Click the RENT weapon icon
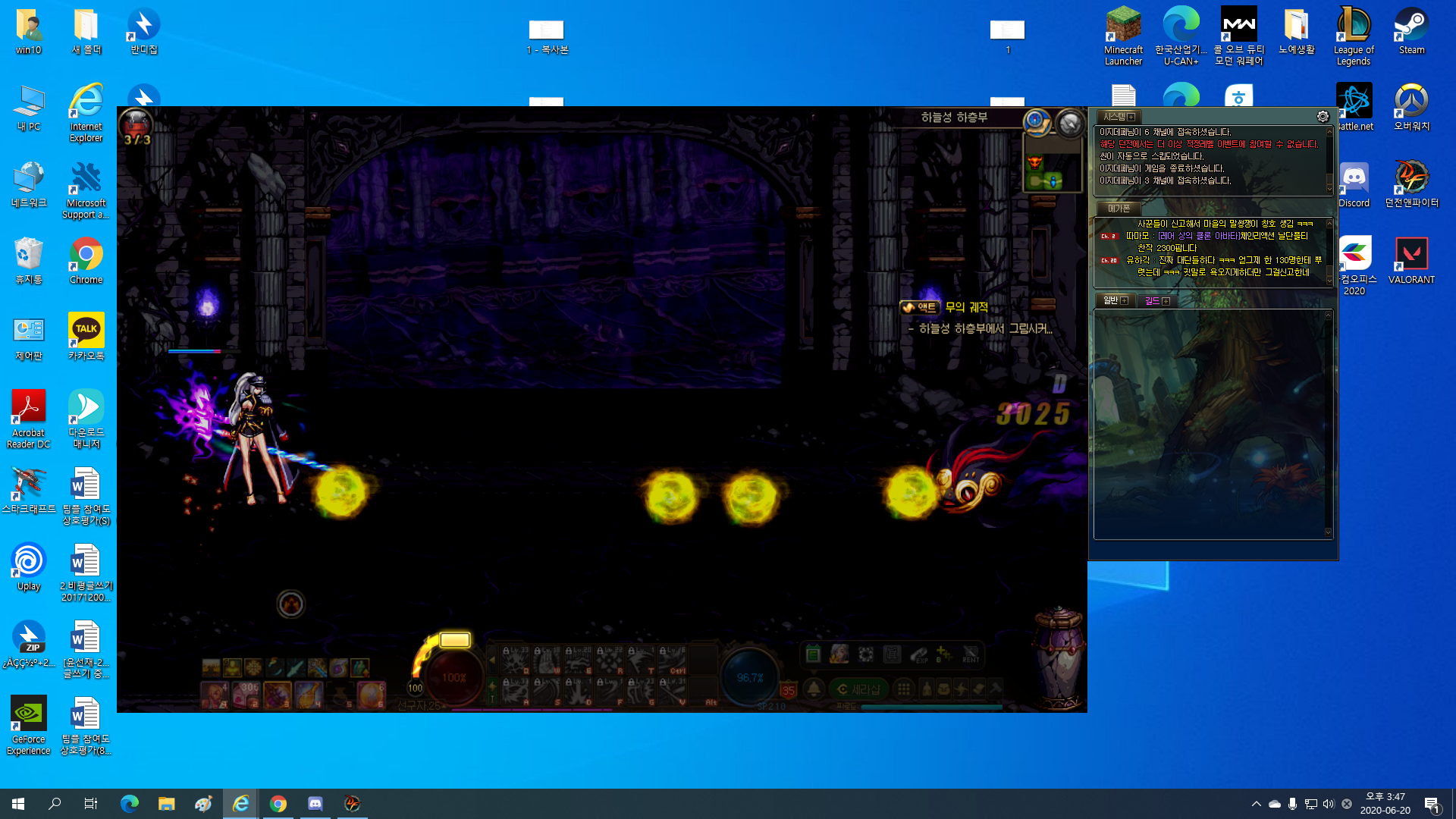Viewport: 1456px width, 819px height. pyautogui.click(x=971, y=654)
